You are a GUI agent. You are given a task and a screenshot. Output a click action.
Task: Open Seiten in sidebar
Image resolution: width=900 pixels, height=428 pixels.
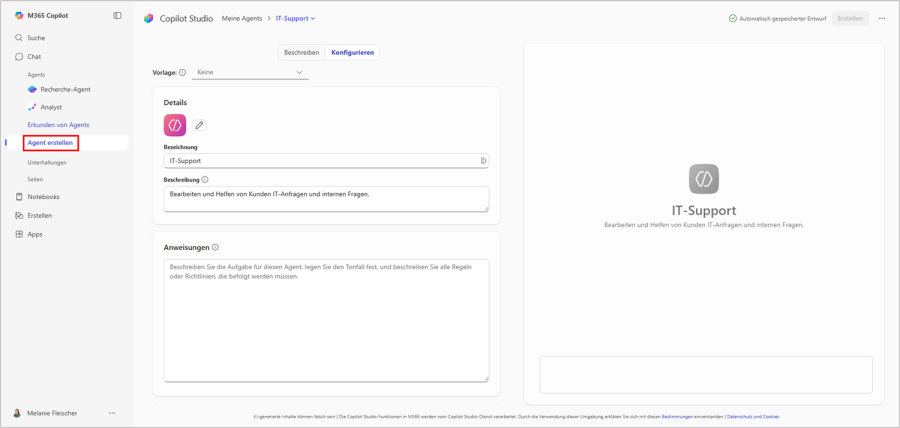click(x=35, y=179)
